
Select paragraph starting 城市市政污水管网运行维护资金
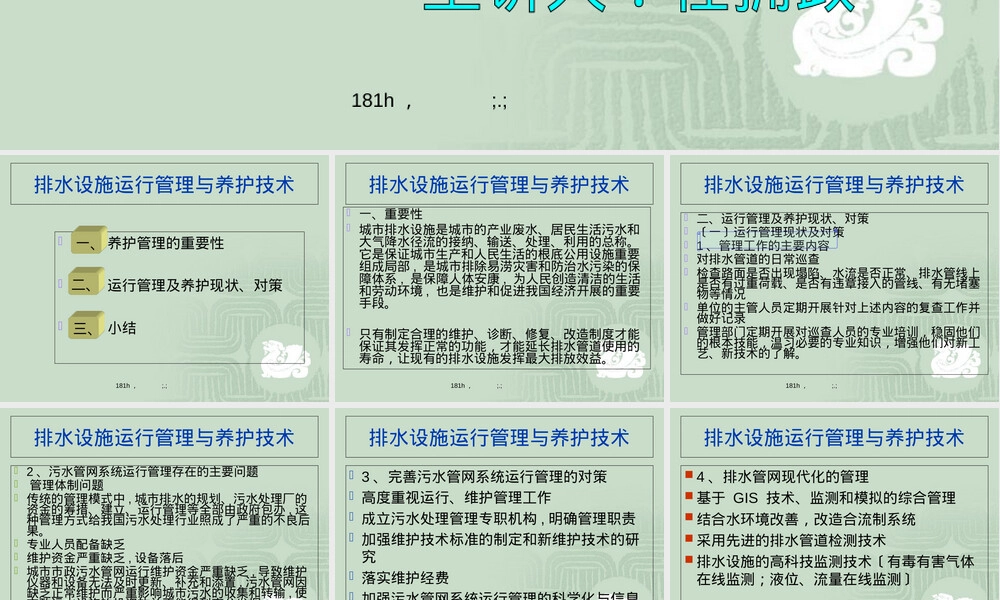[x=166, y=582]
